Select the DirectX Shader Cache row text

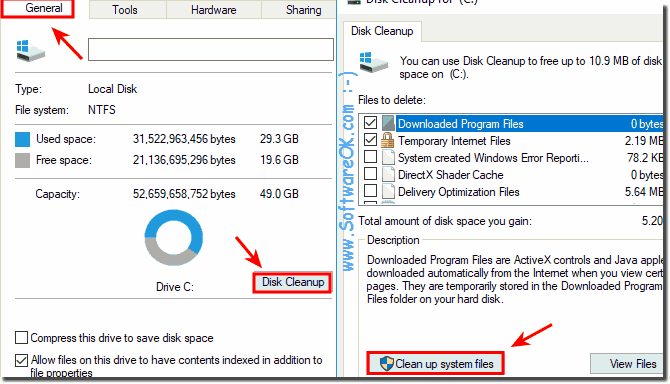point(450,175)
